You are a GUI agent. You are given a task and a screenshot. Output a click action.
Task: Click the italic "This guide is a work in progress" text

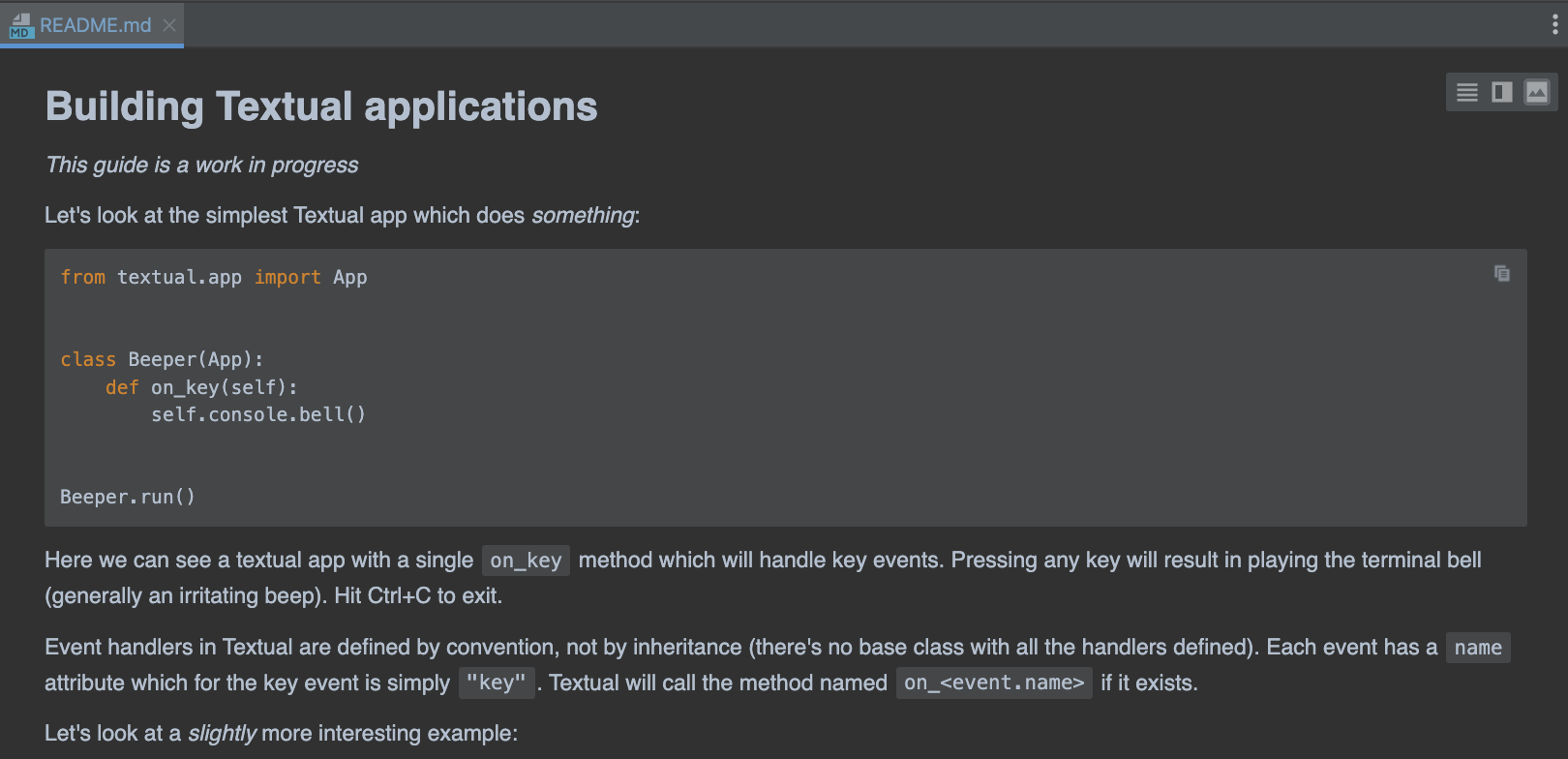point(202,166)
